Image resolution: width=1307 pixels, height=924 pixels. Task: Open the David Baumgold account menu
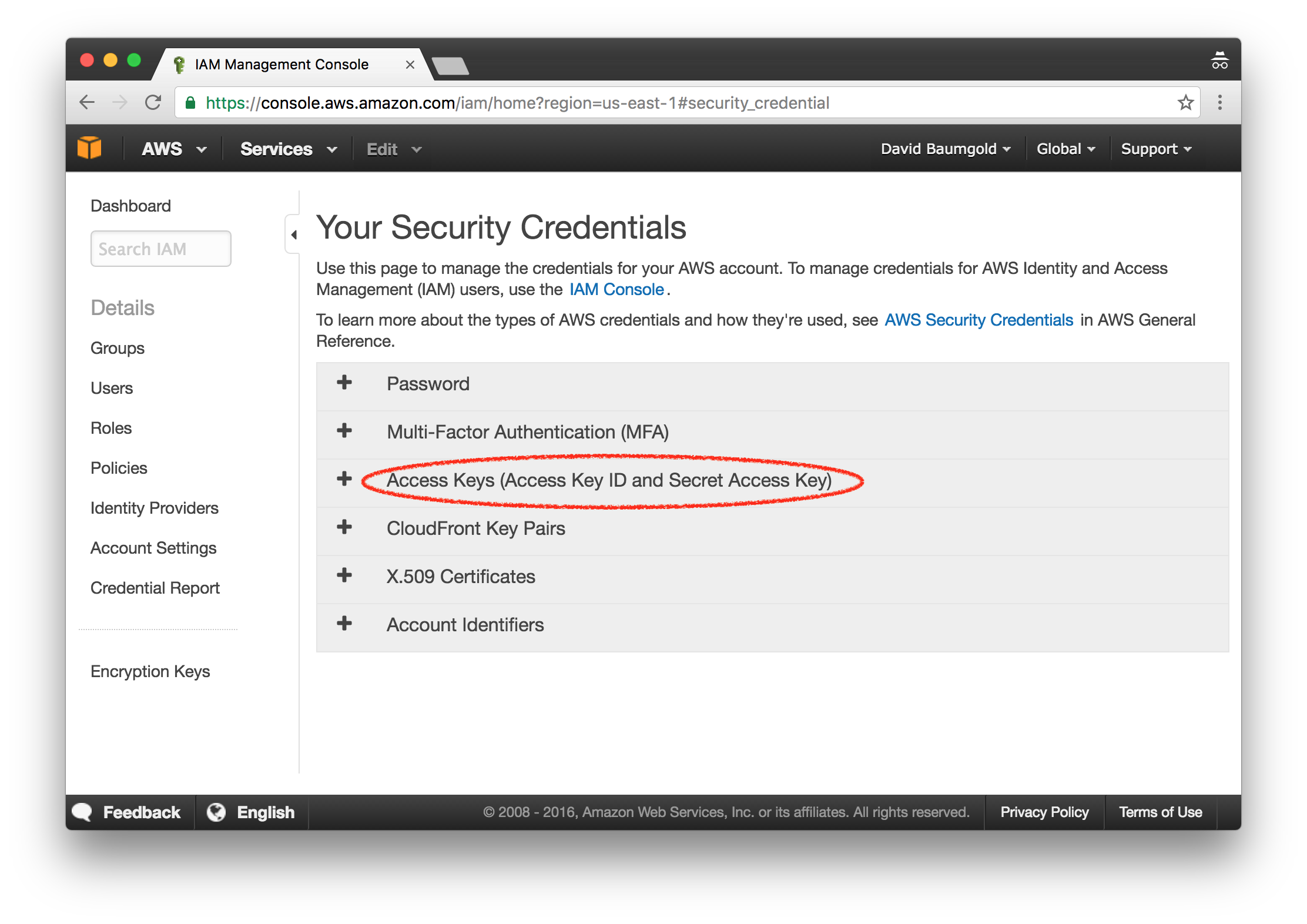coord(946,149)
